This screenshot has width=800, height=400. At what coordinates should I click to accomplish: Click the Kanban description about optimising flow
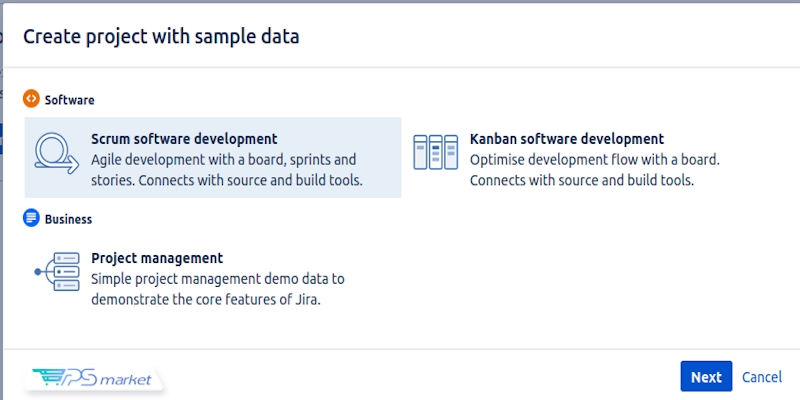pyautogui.click(x=594, y=170)
